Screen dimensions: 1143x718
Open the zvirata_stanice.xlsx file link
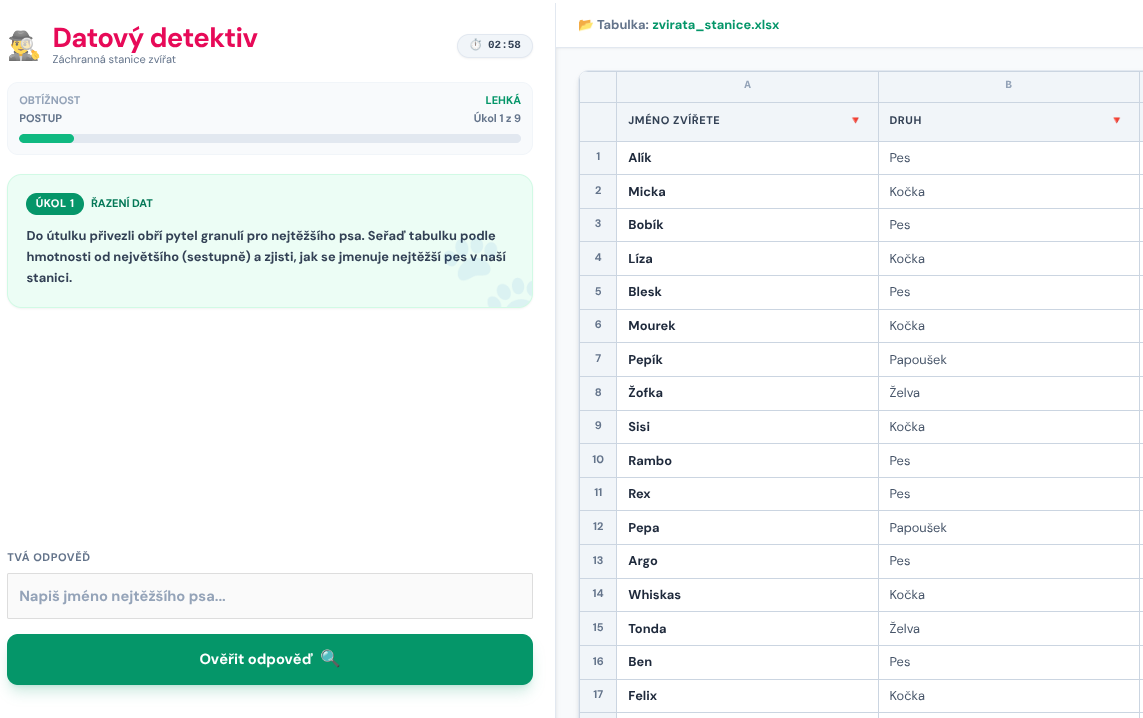(x=715, y=25)
